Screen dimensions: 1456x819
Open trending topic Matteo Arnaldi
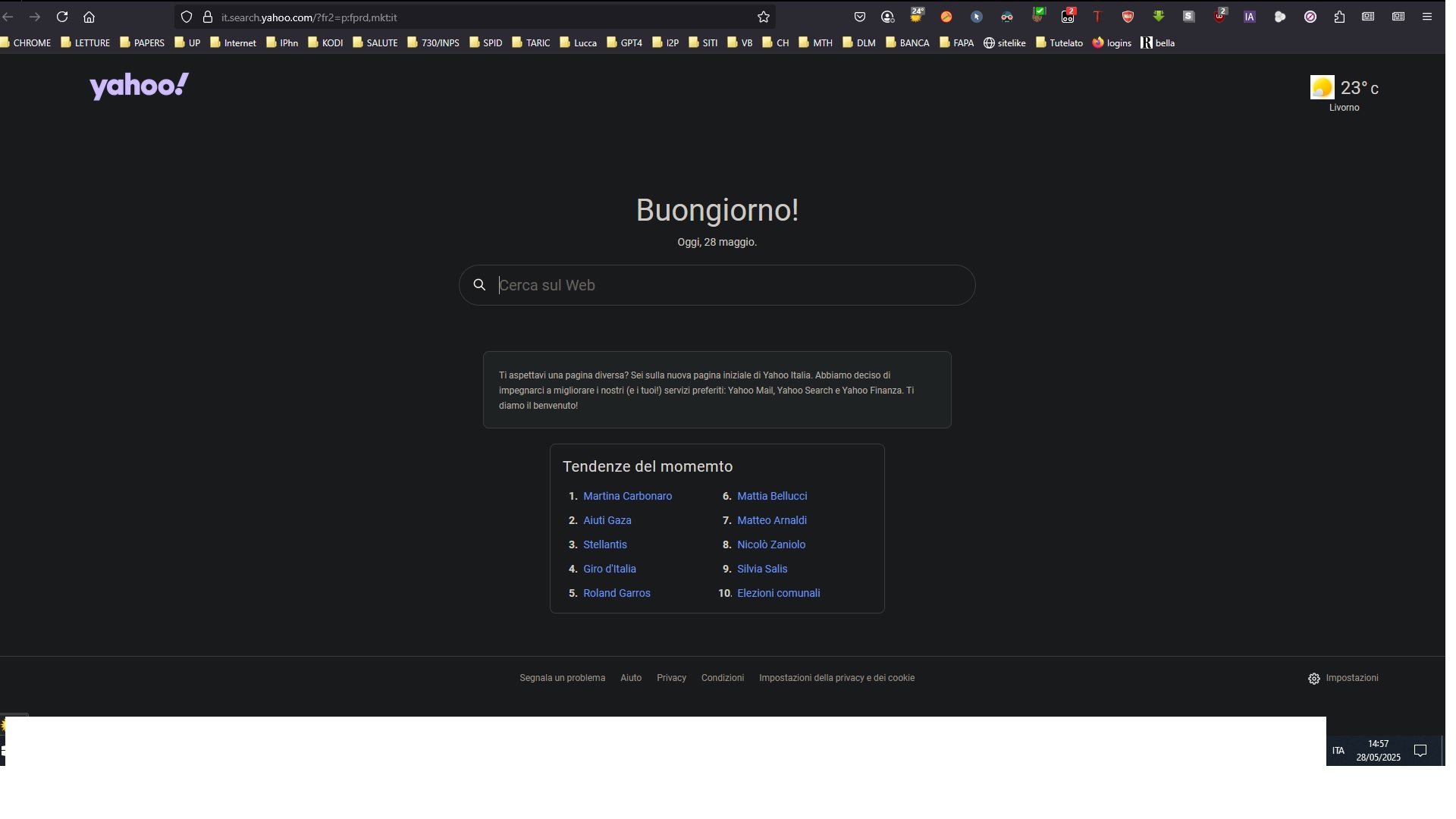tap(771, 520)
